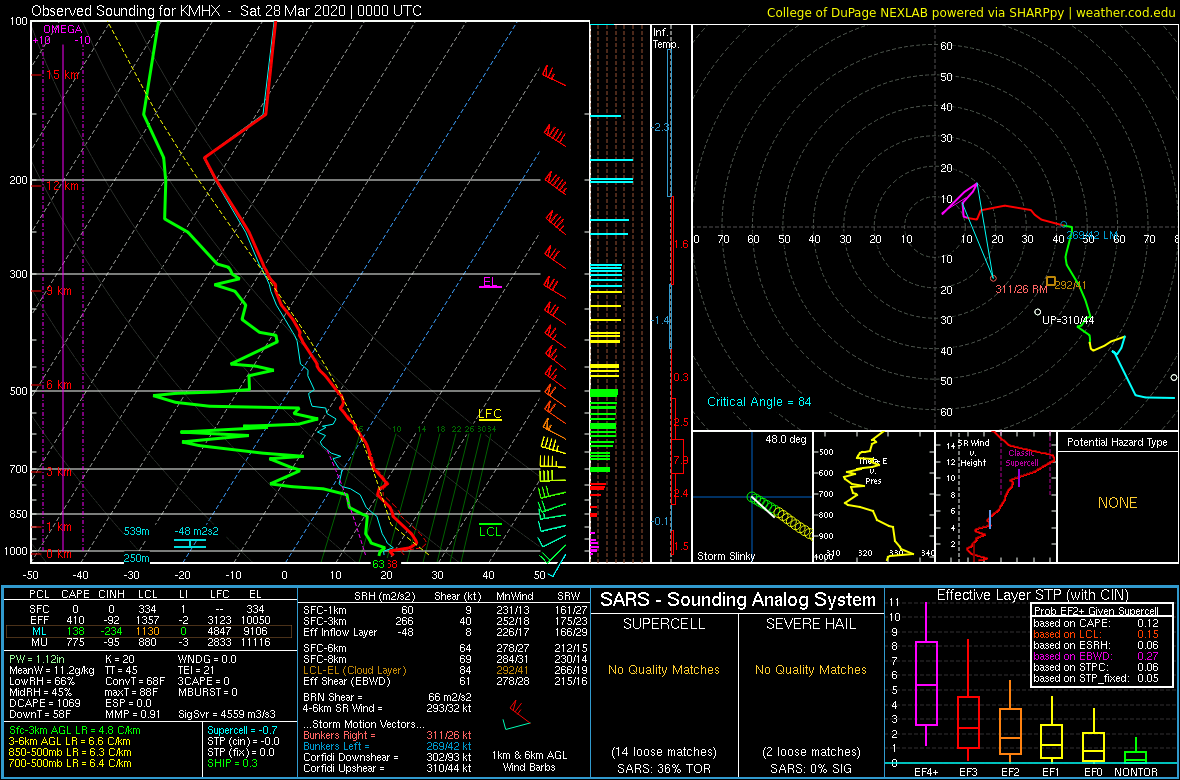Click the '(14 loose matches)' text

(x=664, y=751)
